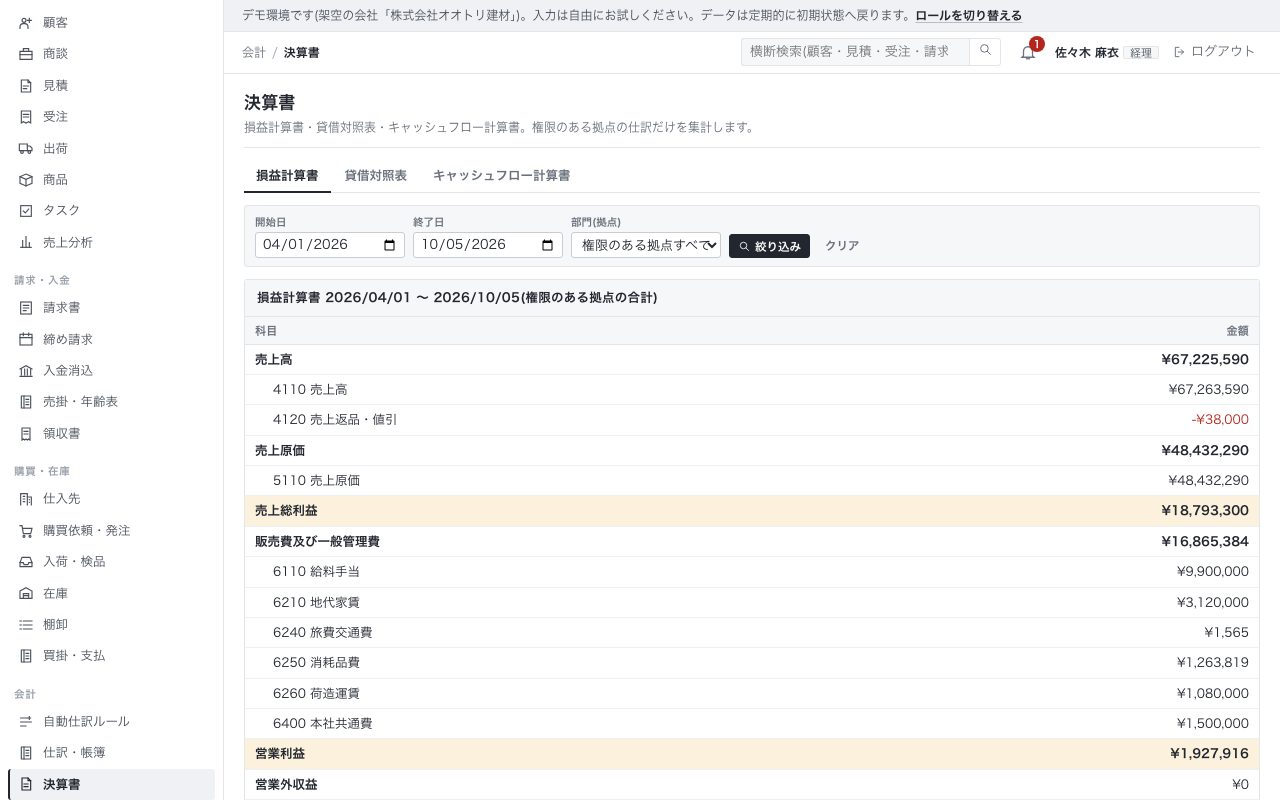The image size is (1280, 800).
Task: Open the 商談 briefcase icon
Action: [26, 54]
